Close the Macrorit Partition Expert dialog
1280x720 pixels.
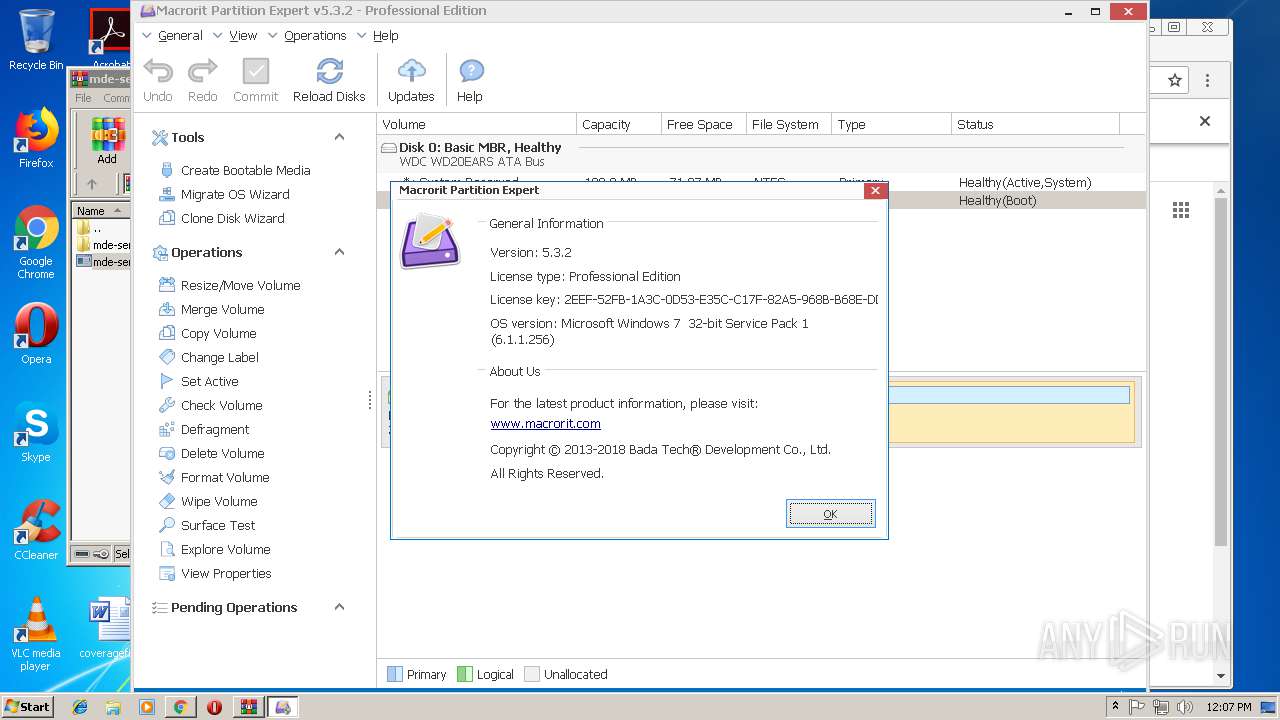875,190
